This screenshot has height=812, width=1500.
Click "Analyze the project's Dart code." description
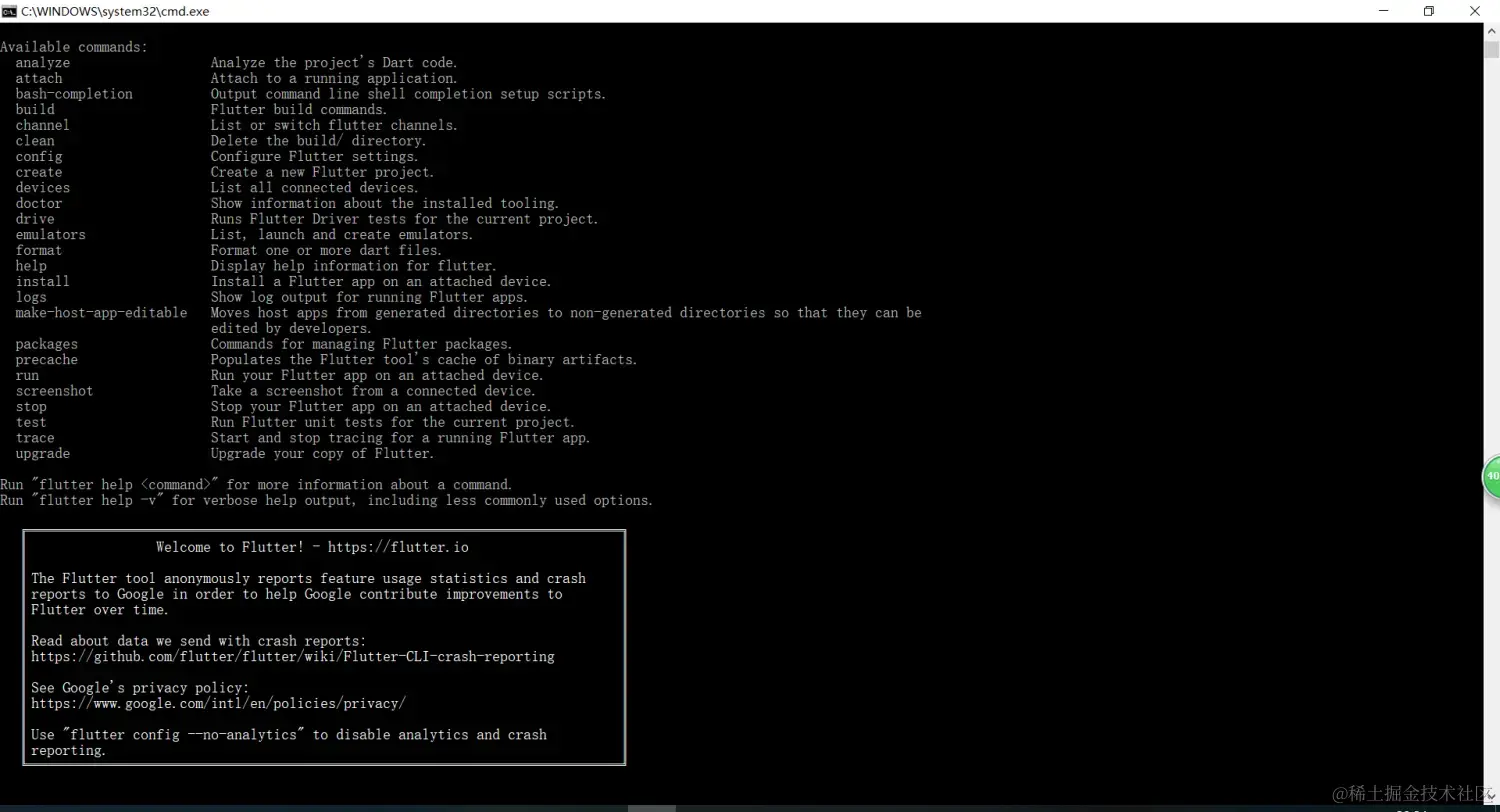point(334,63)
